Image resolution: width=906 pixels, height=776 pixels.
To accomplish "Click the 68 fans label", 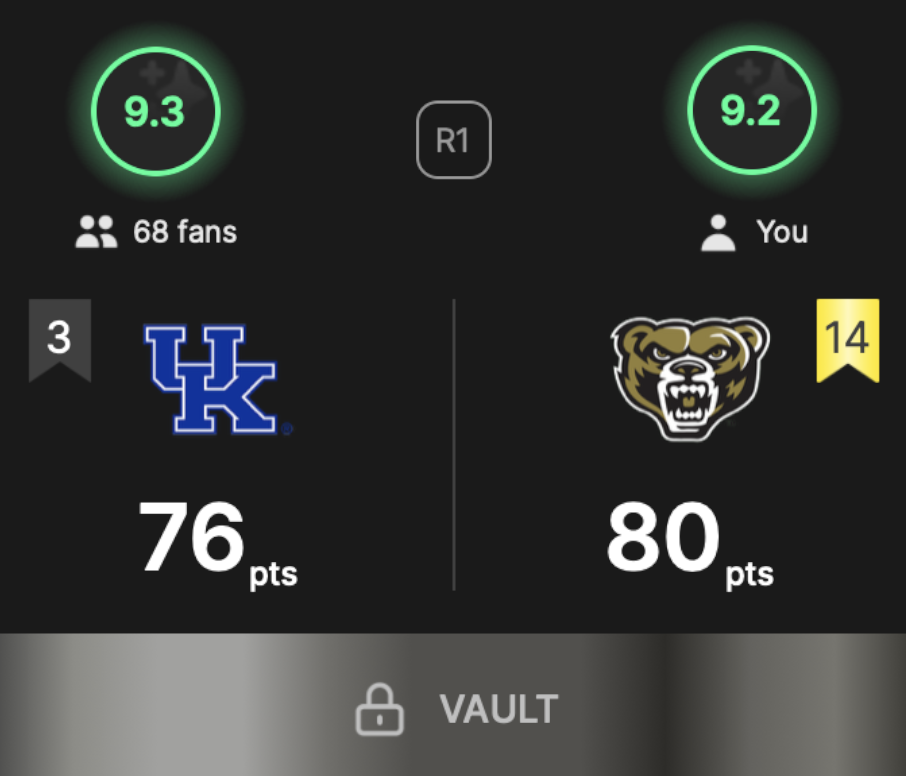I will coord(185,232).
